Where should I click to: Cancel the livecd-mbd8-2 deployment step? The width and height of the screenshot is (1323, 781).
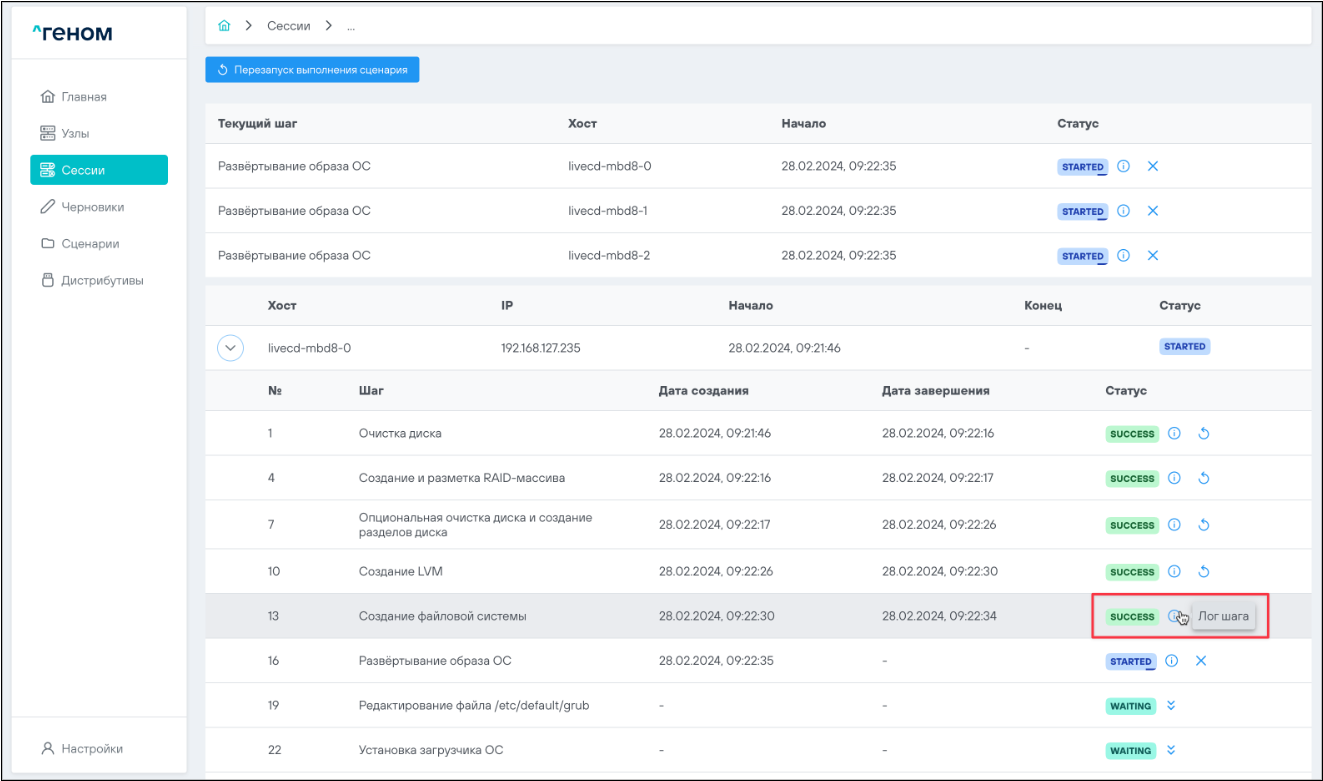pos(1152,256)
